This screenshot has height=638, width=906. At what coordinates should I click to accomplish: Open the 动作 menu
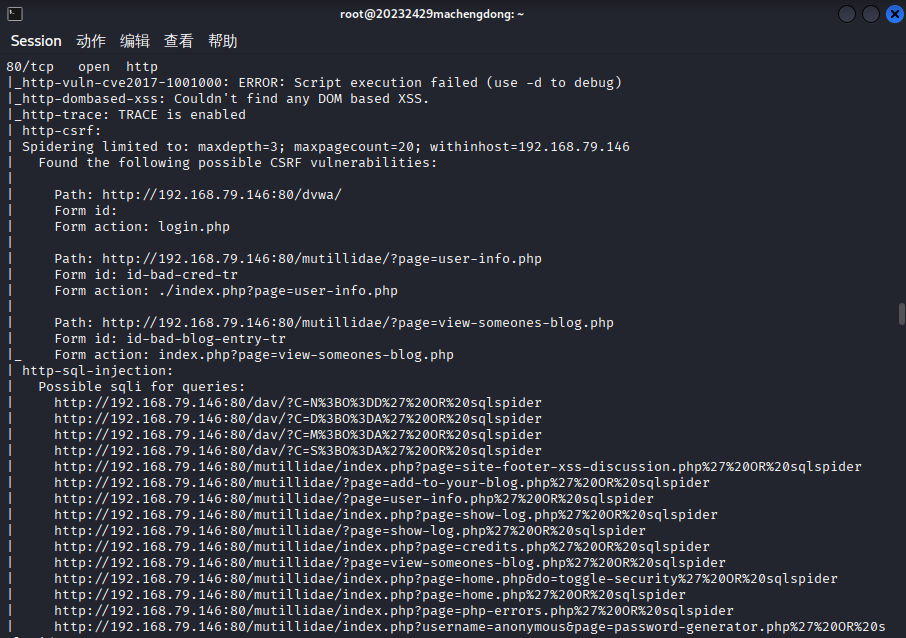(91, 41)
